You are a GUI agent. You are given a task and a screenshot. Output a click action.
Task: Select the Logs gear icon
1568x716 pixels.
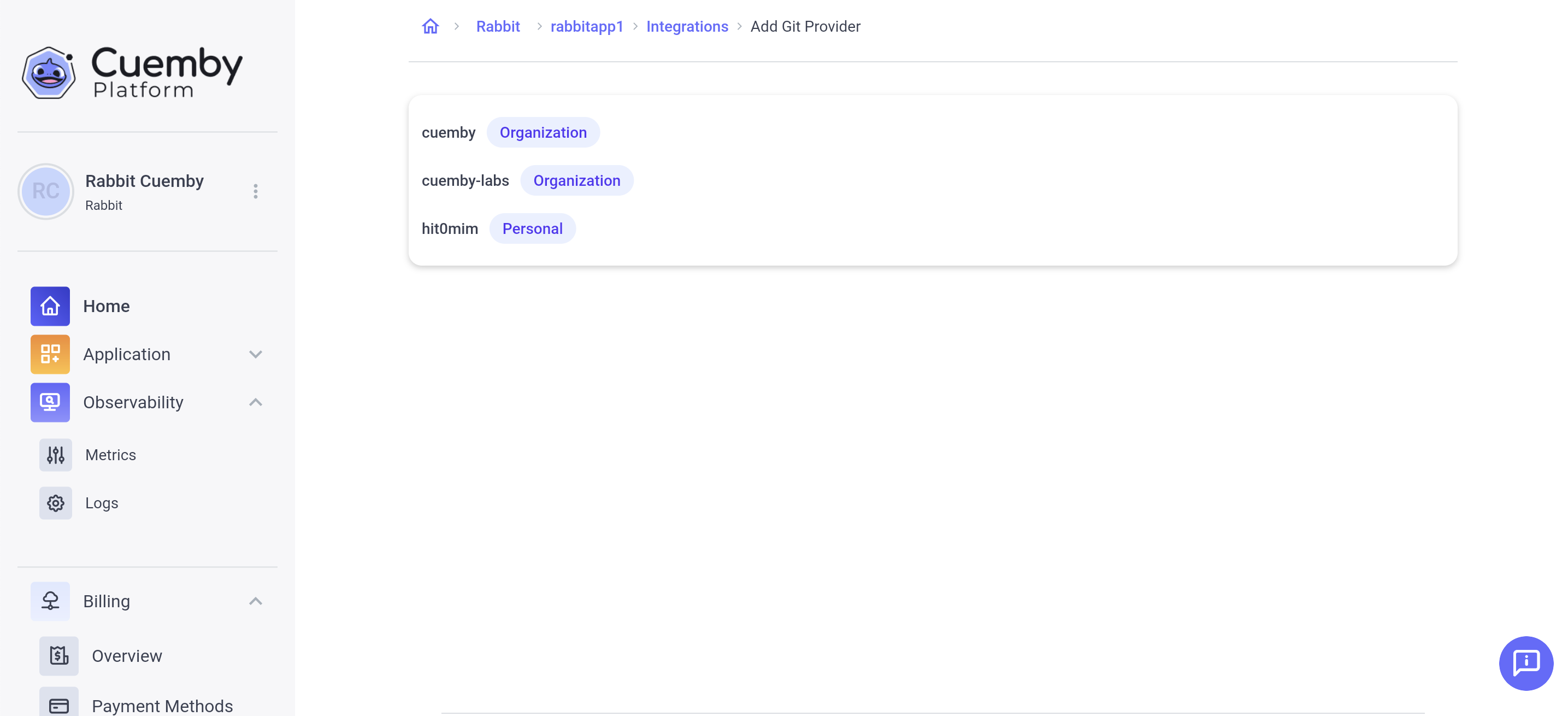[55, 503]
